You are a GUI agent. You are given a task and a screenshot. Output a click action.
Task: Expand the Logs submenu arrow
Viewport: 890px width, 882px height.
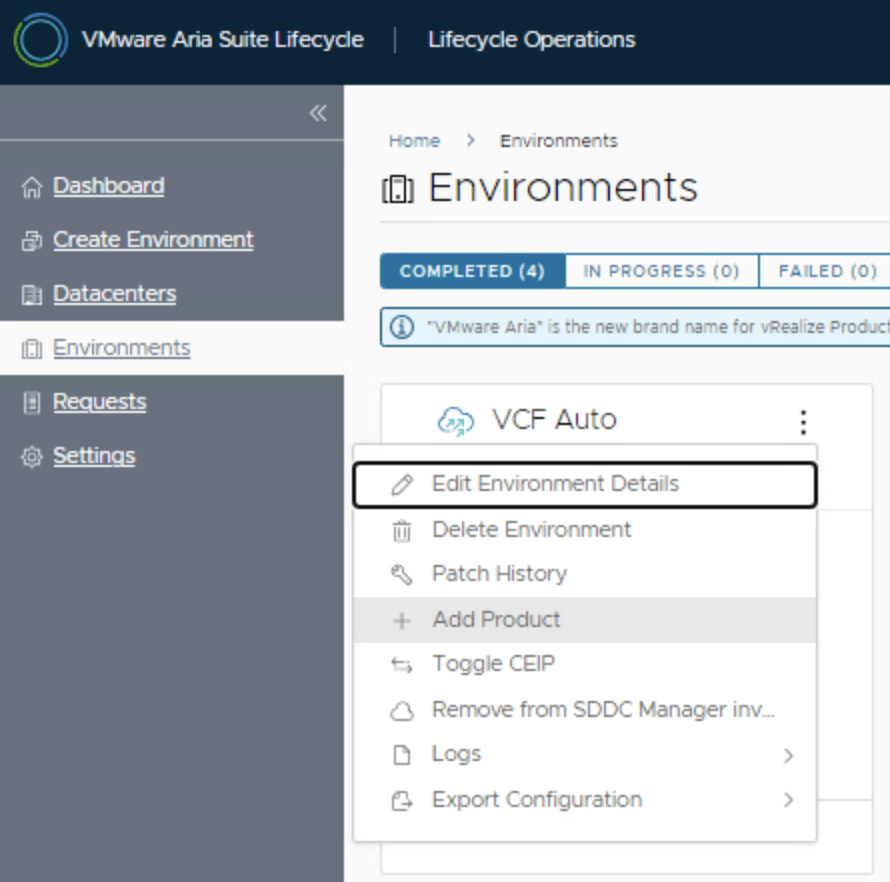coord(788,756)
